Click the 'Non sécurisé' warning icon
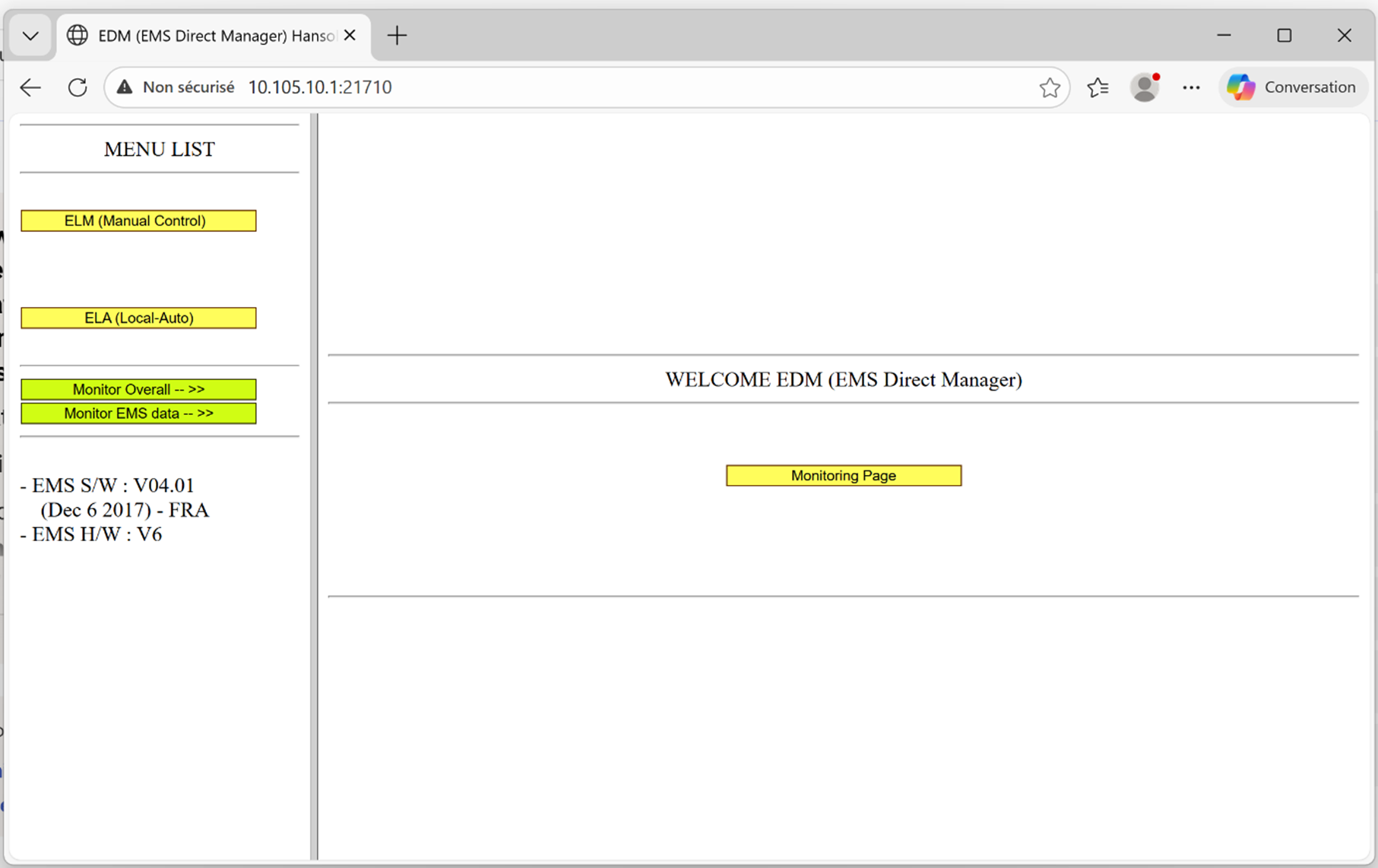Viewport: 1378px width, 868px height. [125, 87]
